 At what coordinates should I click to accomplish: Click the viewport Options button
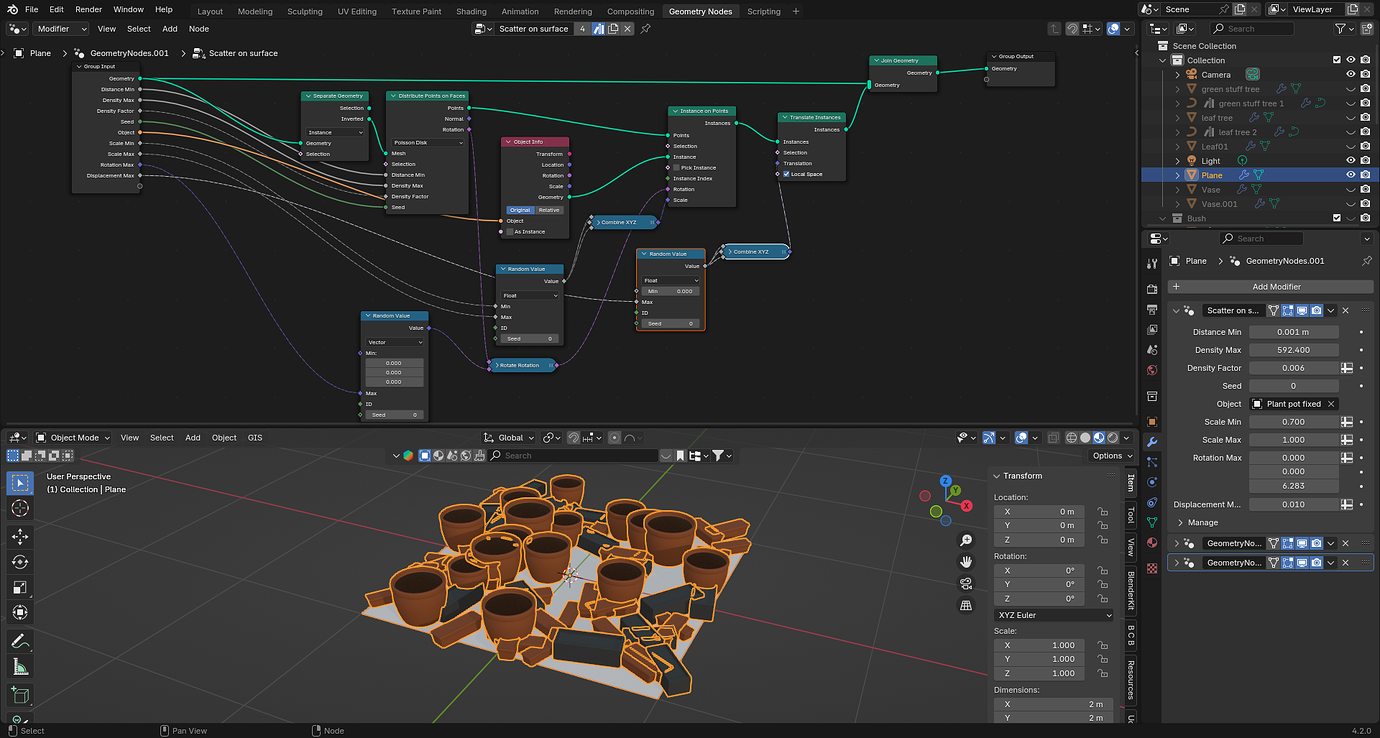click(x=1111, y=456)
